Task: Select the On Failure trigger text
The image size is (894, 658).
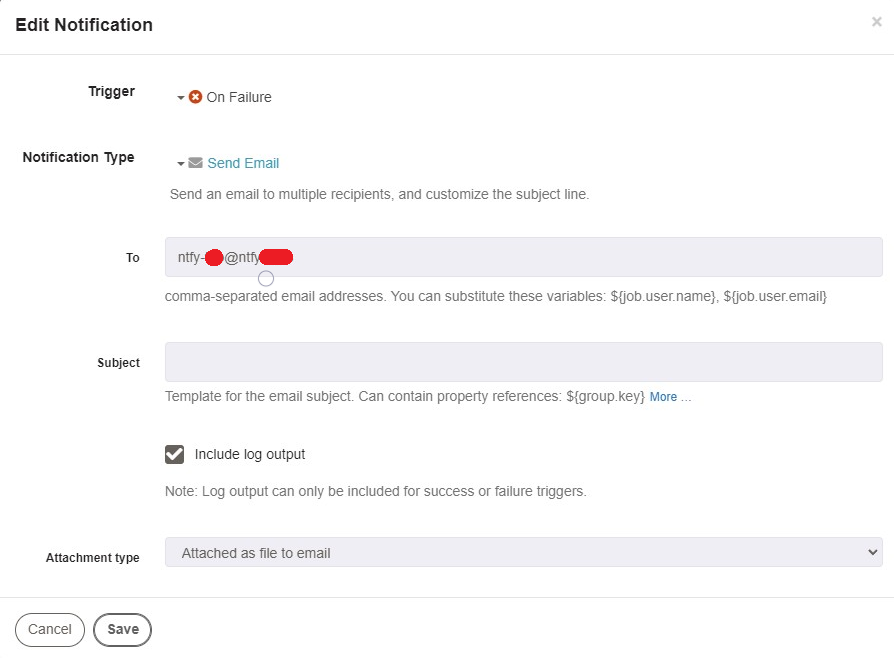Action: click(x=239, y=97)
